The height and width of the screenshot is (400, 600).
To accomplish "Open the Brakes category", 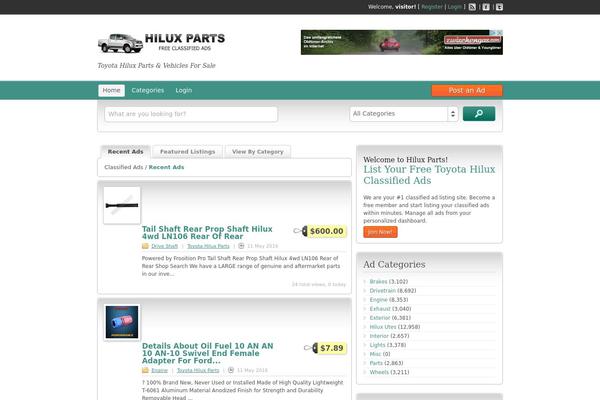I will click(378, 281).
